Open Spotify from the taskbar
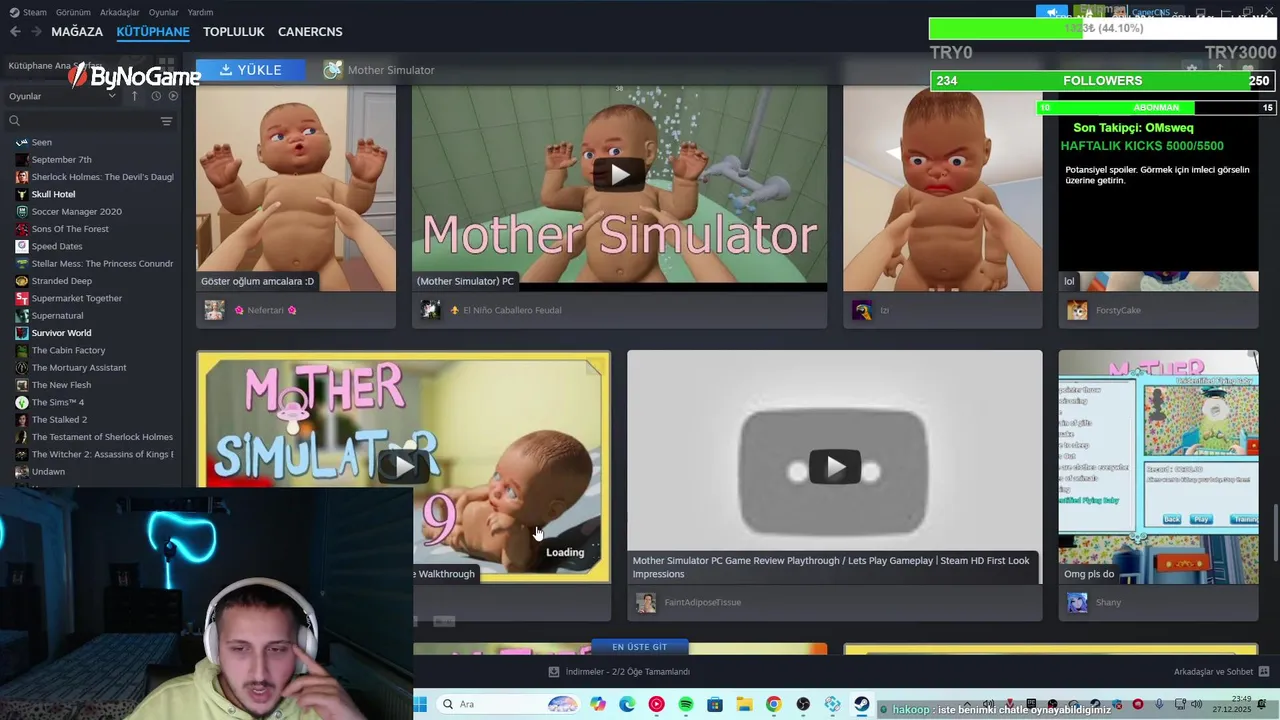The height and width of the screenshot is (720, 1280). [x=686, y=704]
